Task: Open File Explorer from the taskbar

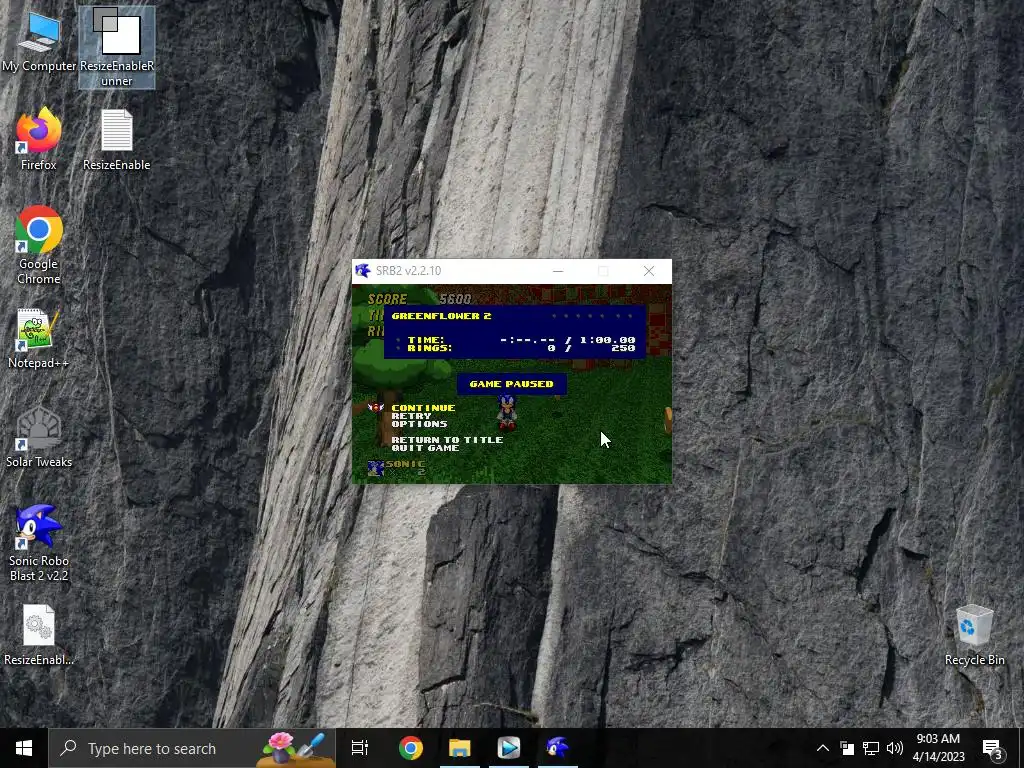Action: (x=460, y=748)
